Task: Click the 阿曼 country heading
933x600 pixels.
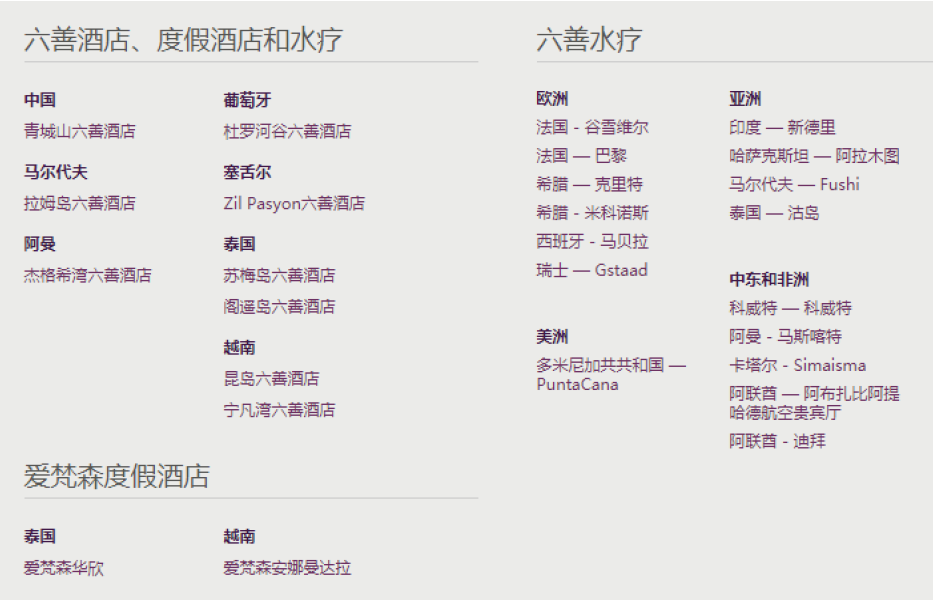Action: [x=40, y=244]
